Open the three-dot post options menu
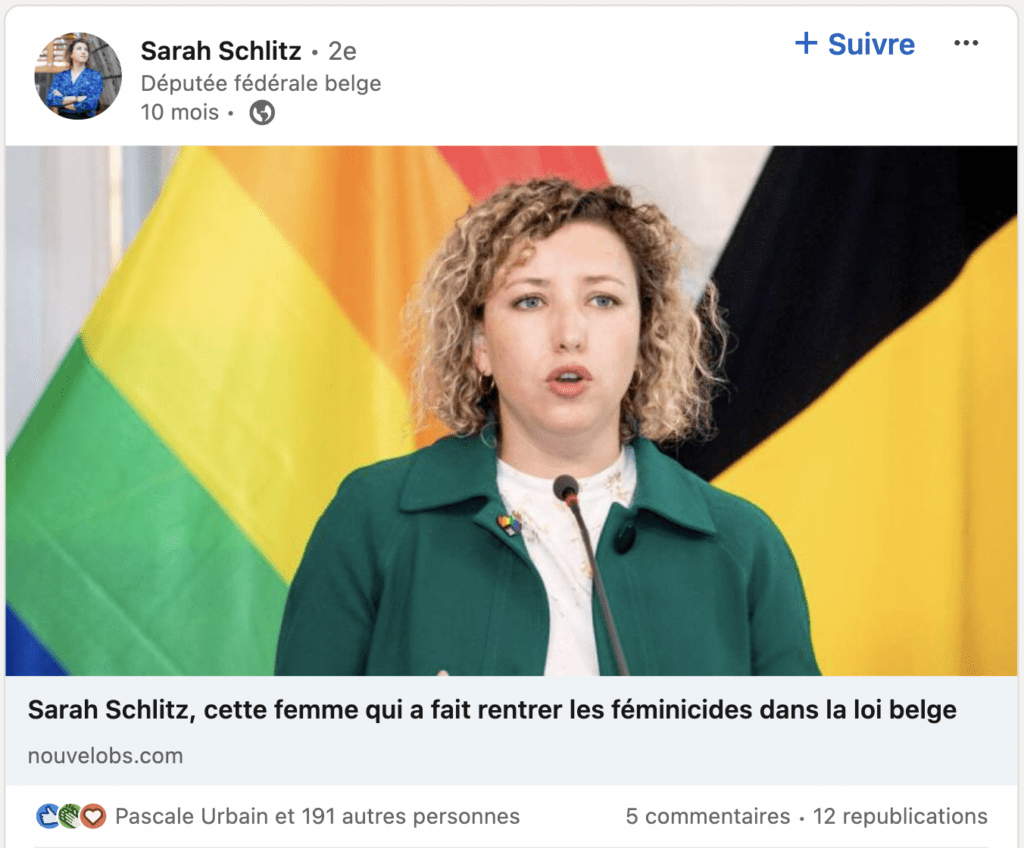This screenshot has width=1024, height=848. click(966, 43)
